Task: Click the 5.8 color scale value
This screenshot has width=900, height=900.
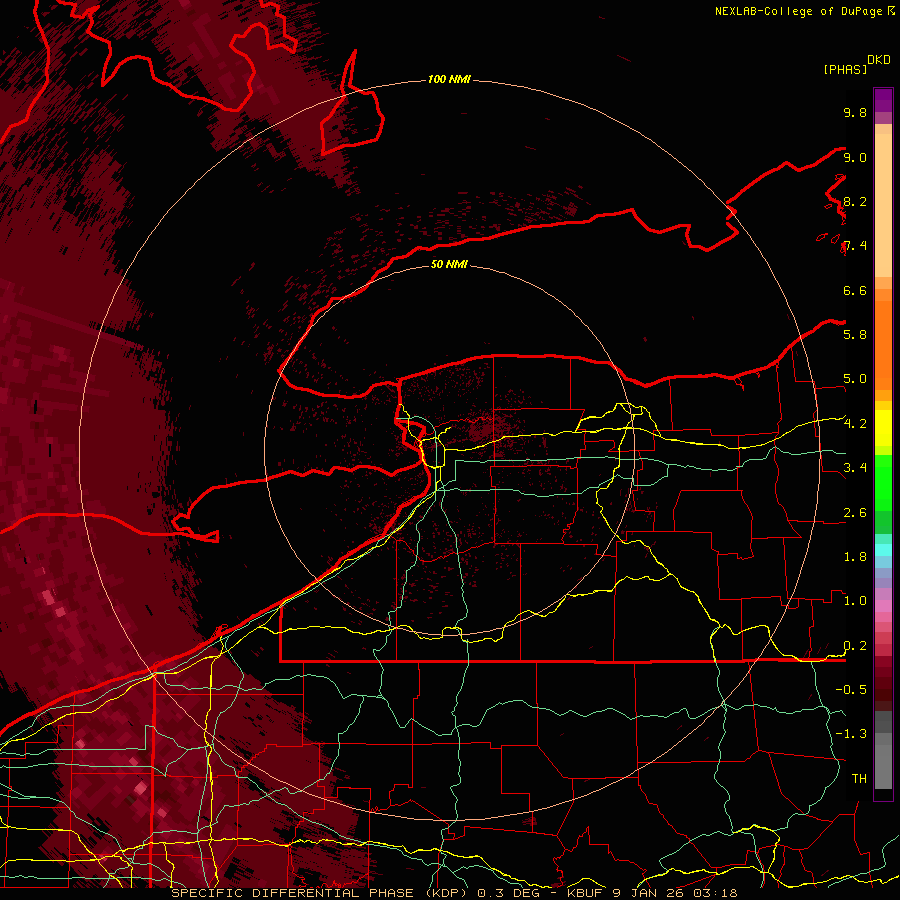Action: click(x=855, y=334)
